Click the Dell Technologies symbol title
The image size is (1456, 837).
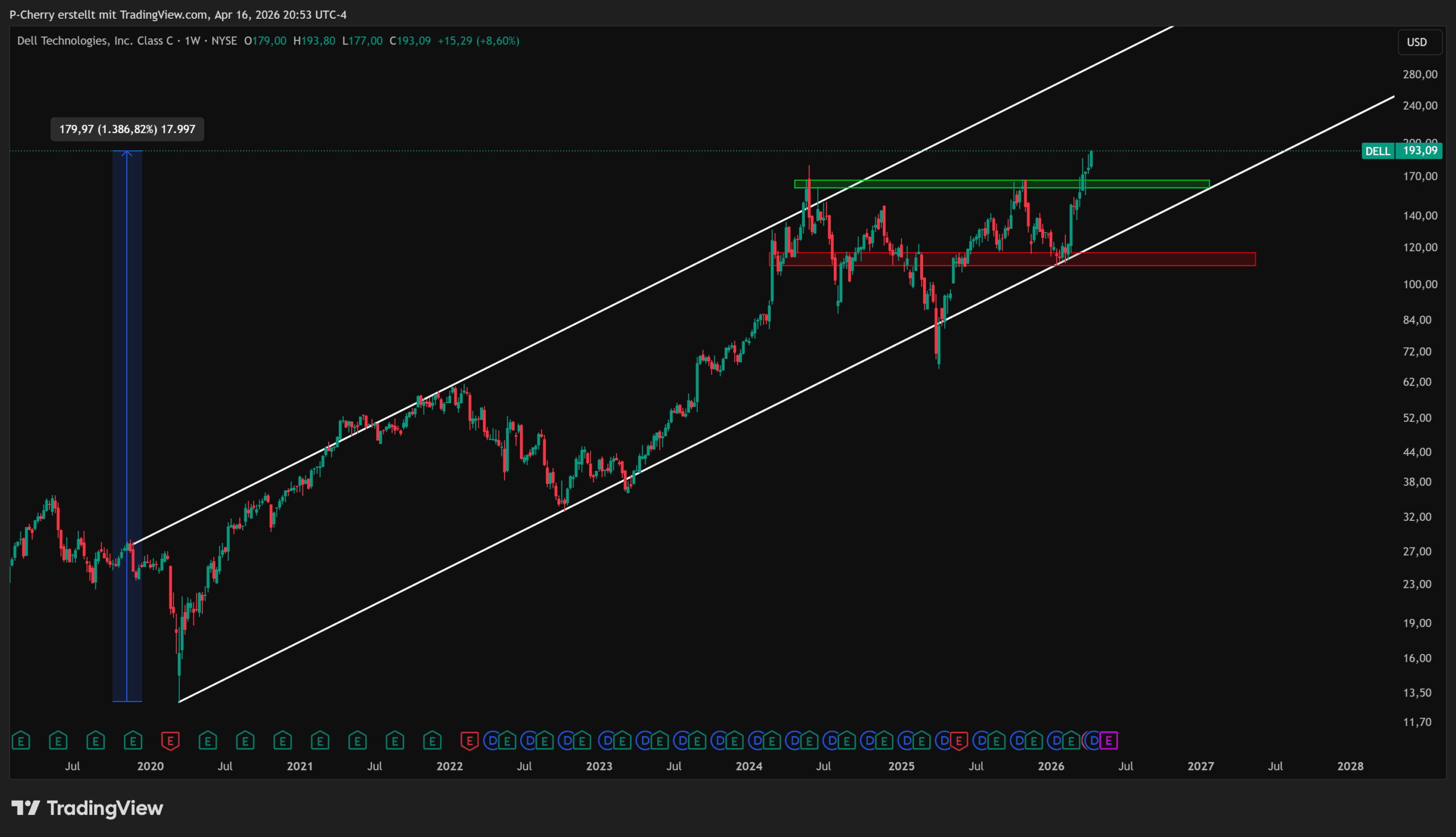point(95,41)
